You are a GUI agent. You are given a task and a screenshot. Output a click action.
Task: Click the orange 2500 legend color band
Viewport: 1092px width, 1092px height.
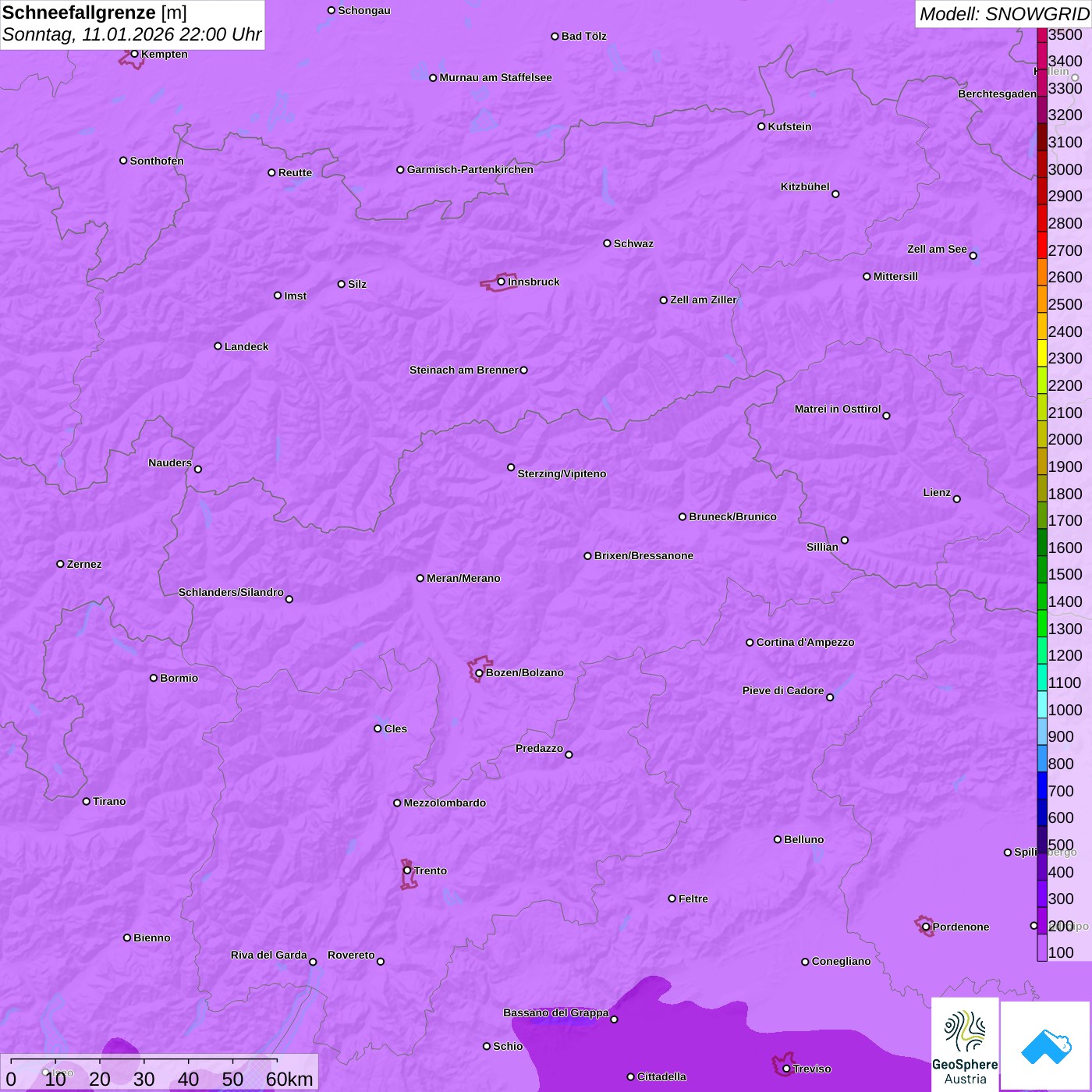pos(1042,300)
